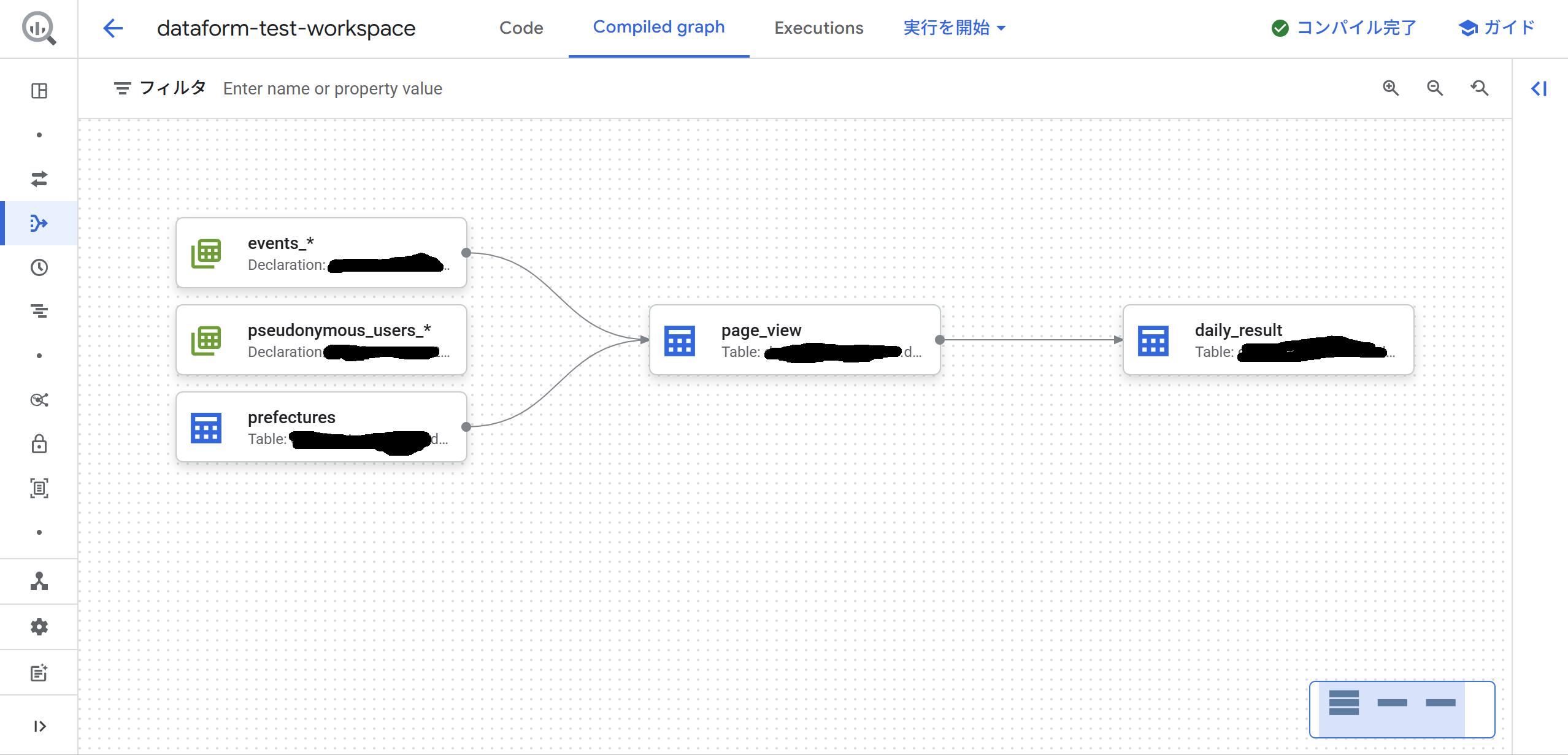Open the ガイド link
The width and height of the screenshot is (1568, 755).
[1497, 28]
